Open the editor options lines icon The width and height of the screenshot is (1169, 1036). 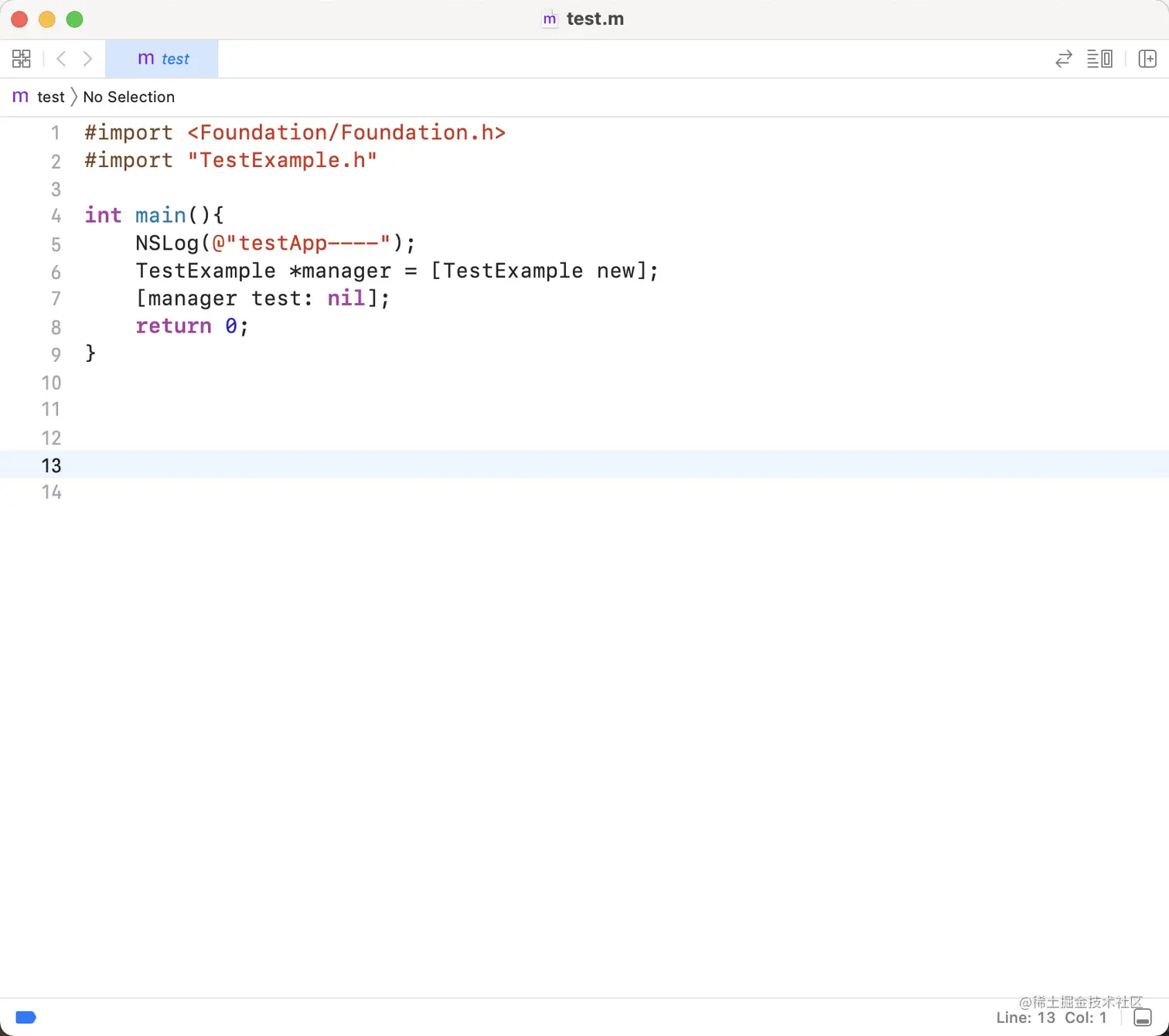click(x=1099, y=59)
